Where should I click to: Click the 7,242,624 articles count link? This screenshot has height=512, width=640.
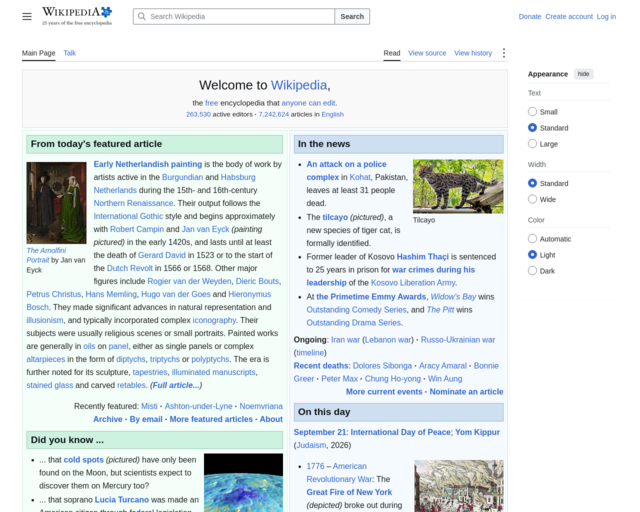pos(273,114)
